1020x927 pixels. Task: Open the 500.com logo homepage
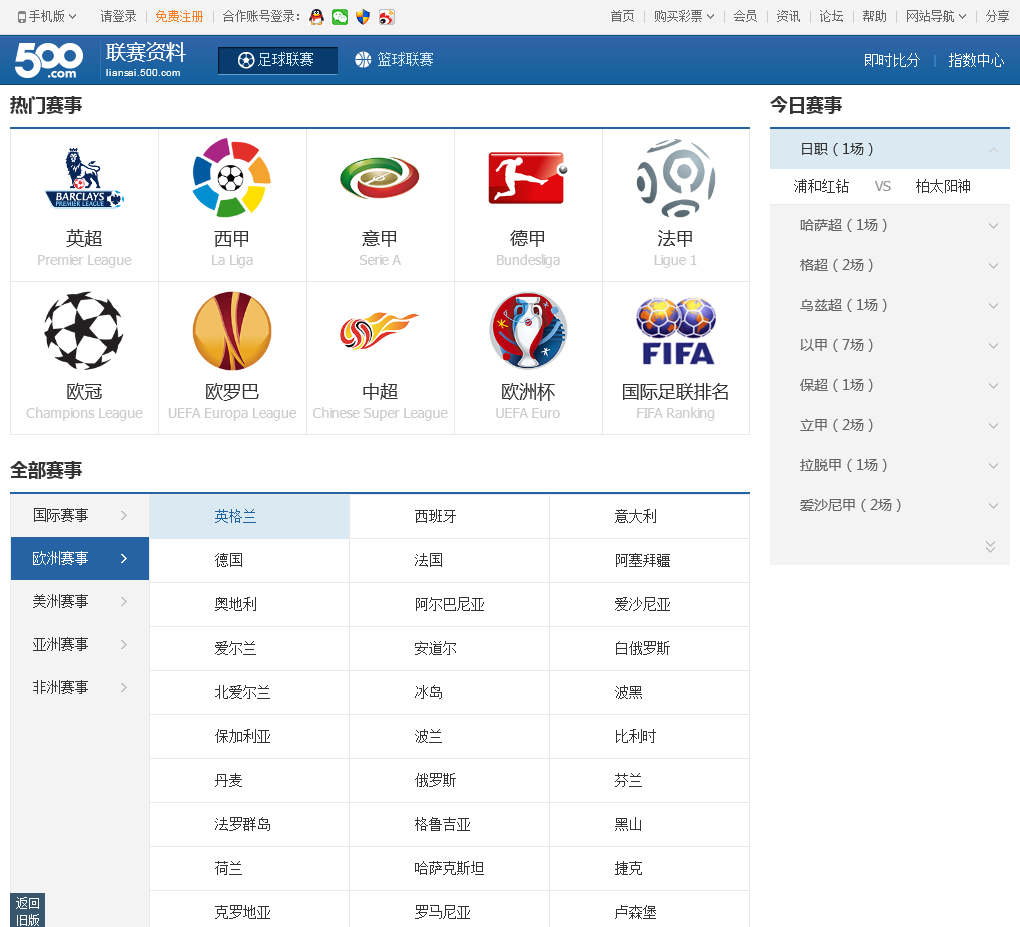click(x=49, y=60)
